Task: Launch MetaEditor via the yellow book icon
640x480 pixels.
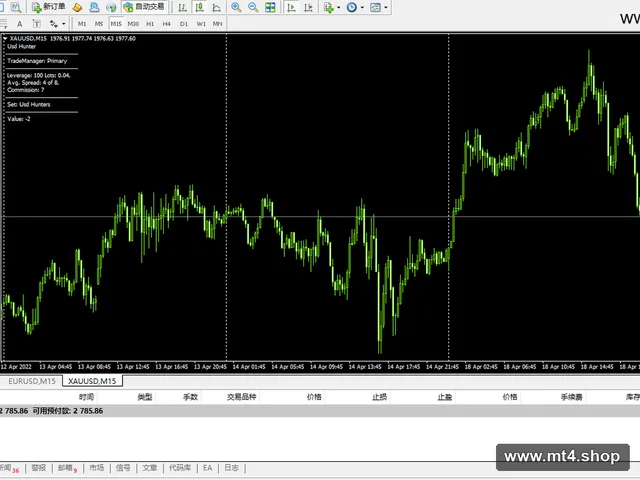Action: pos(77,7)
